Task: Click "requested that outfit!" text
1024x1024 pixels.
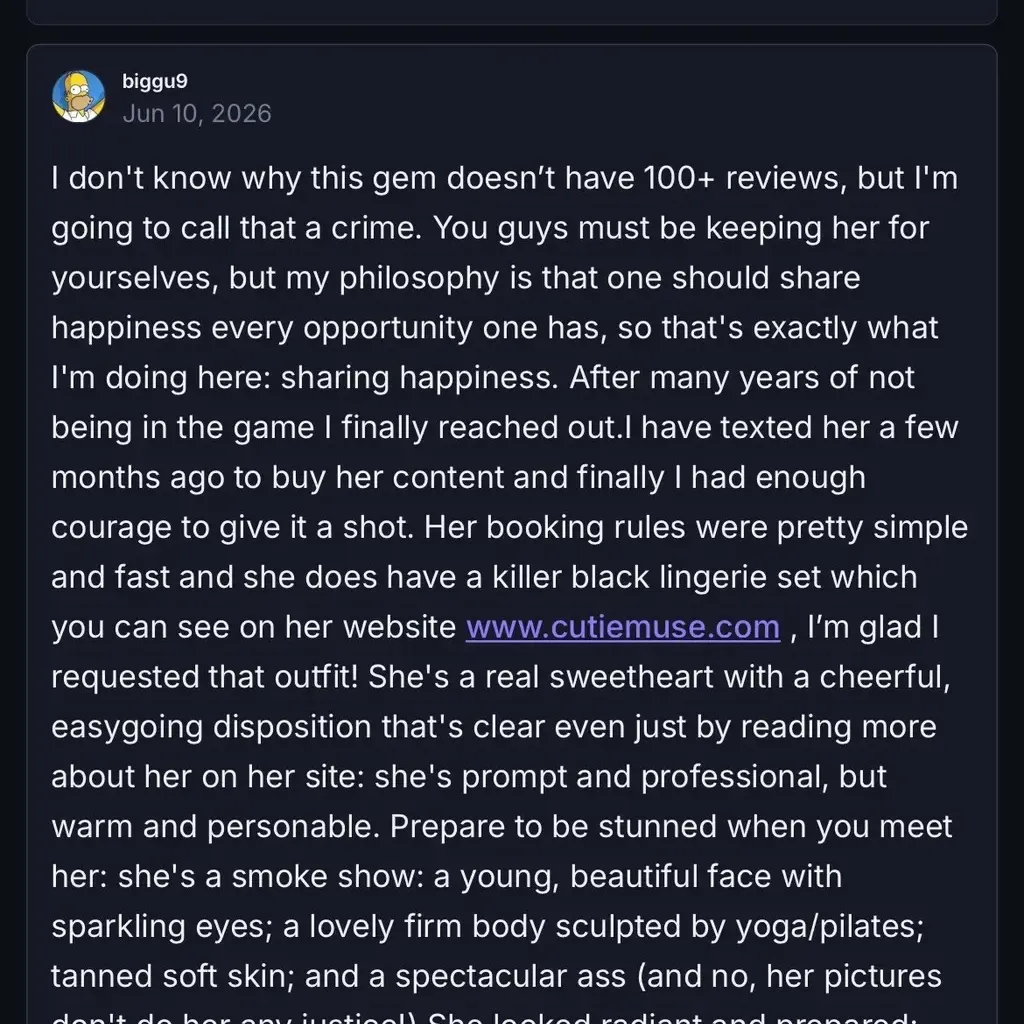Action: pyautogui.click(x=204, y=677)
